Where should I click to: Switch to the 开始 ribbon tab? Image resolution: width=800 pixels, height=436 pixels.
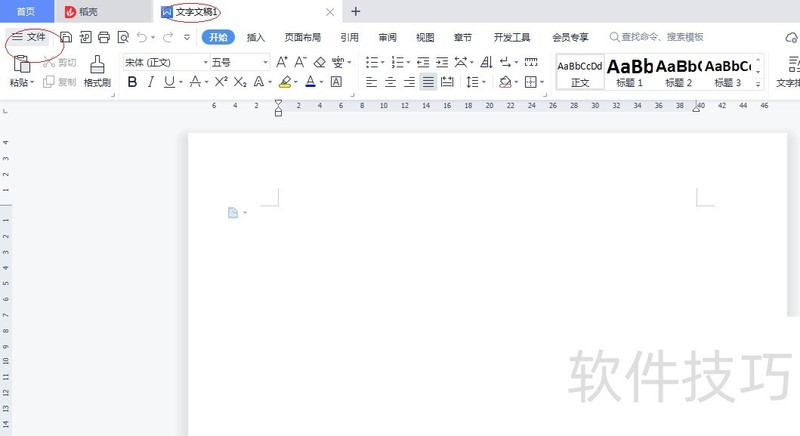218,37
